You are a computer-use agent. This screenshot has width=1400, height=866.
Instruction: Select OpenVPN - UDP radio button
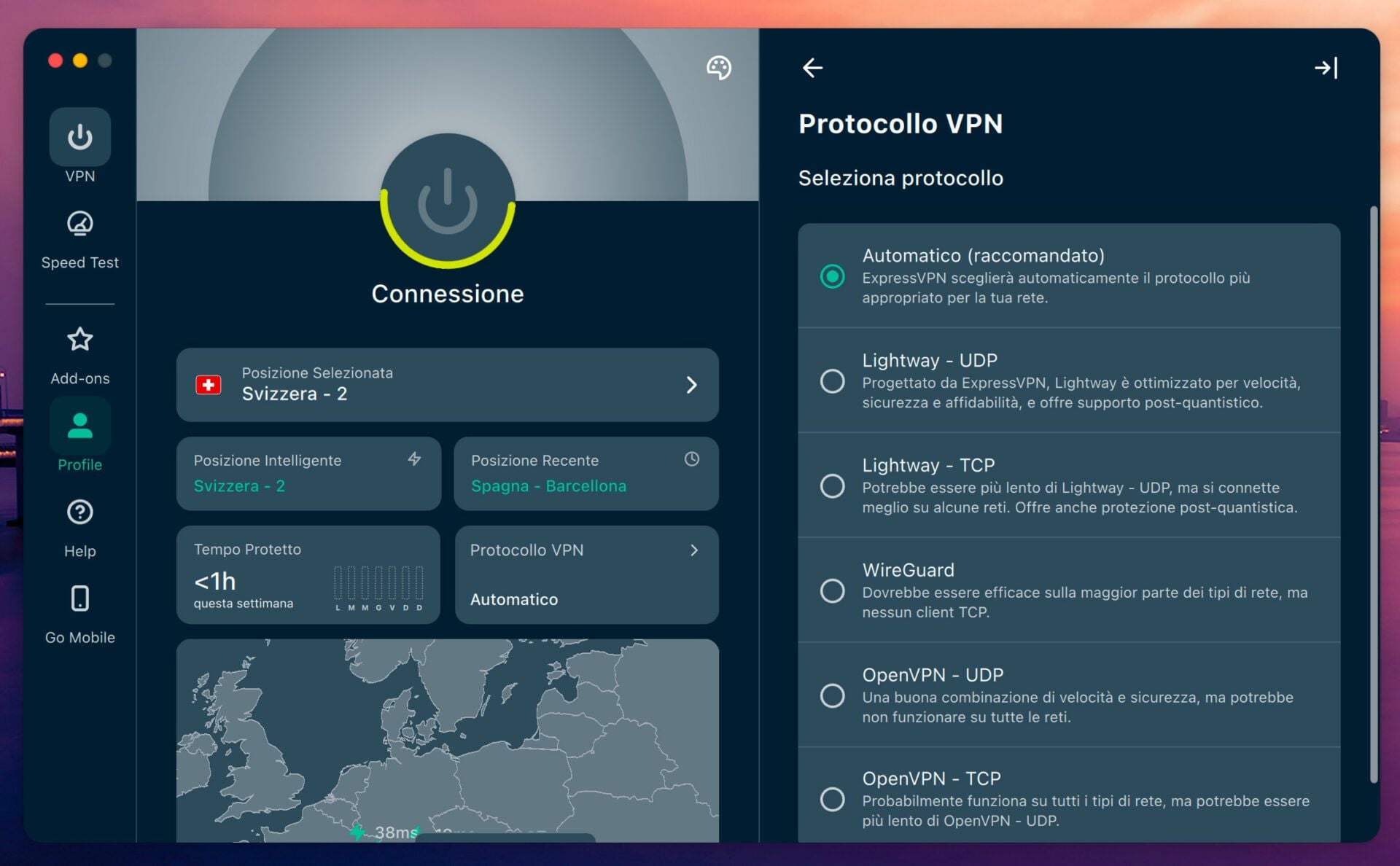(x=832, y=695)
